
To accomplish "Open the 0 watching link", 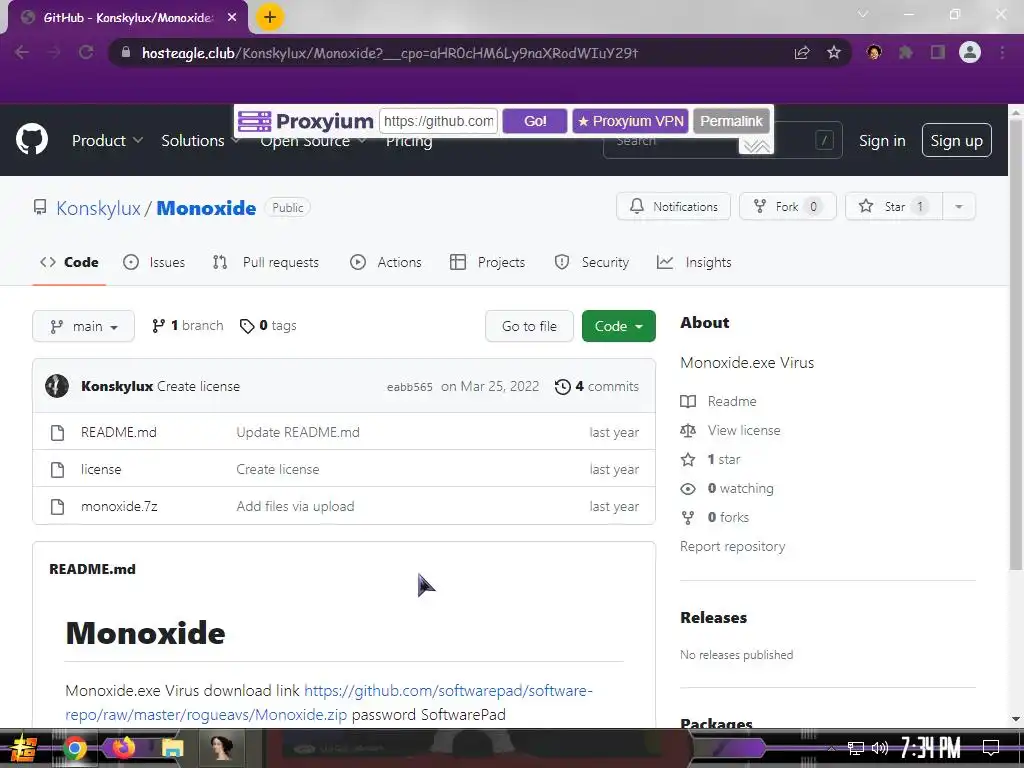I will (x=727, y=488).
